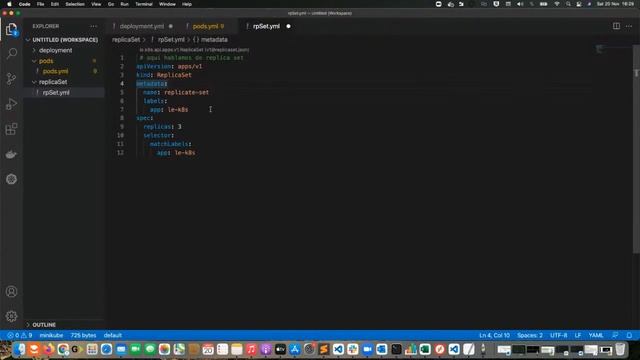
Task: Open the Kubernetes view
Action: (11, 179)
